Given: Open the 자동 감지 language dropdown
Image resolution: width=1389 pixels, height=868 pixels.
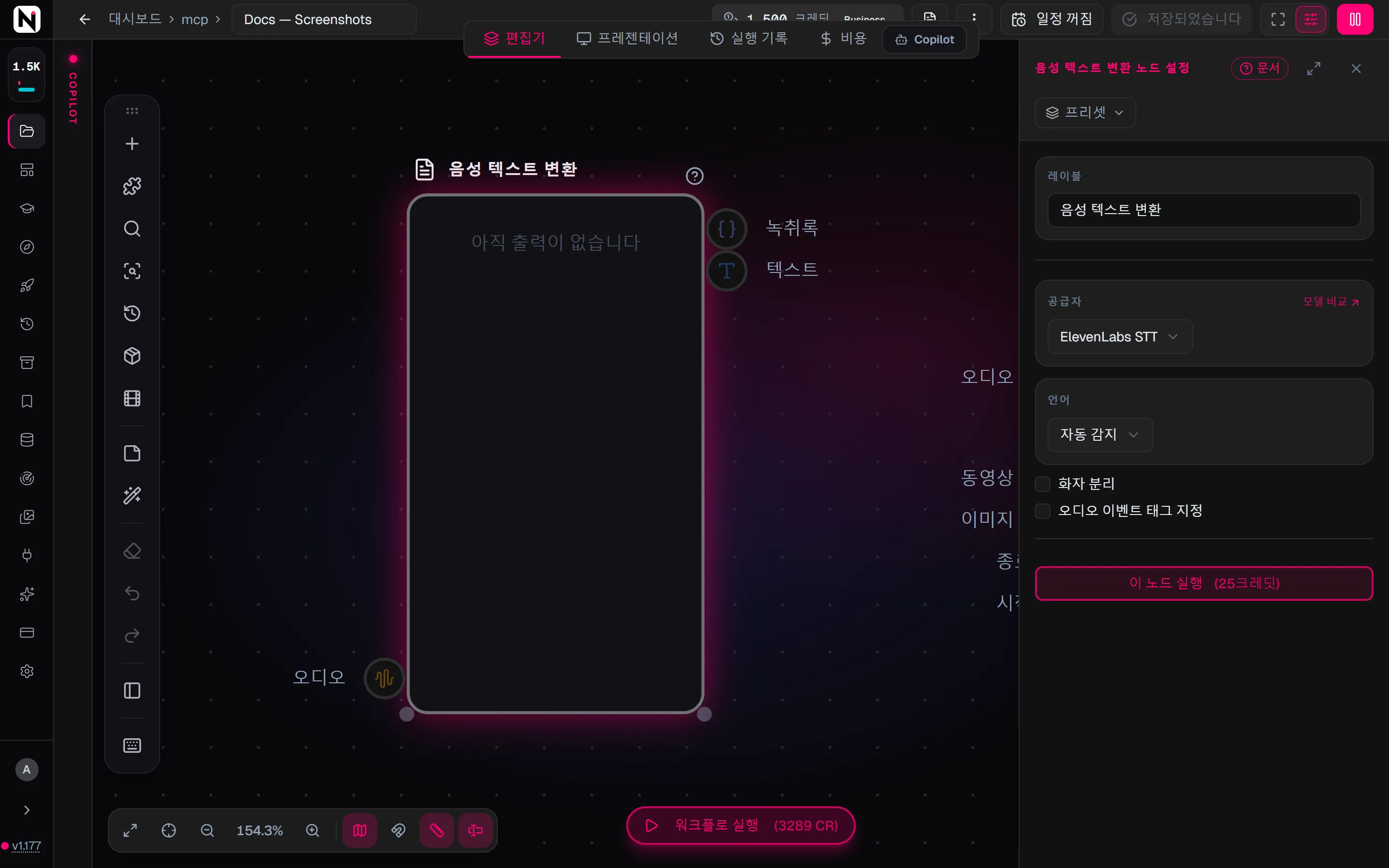Looking at the screenshot, I should tap(1100, 434).
